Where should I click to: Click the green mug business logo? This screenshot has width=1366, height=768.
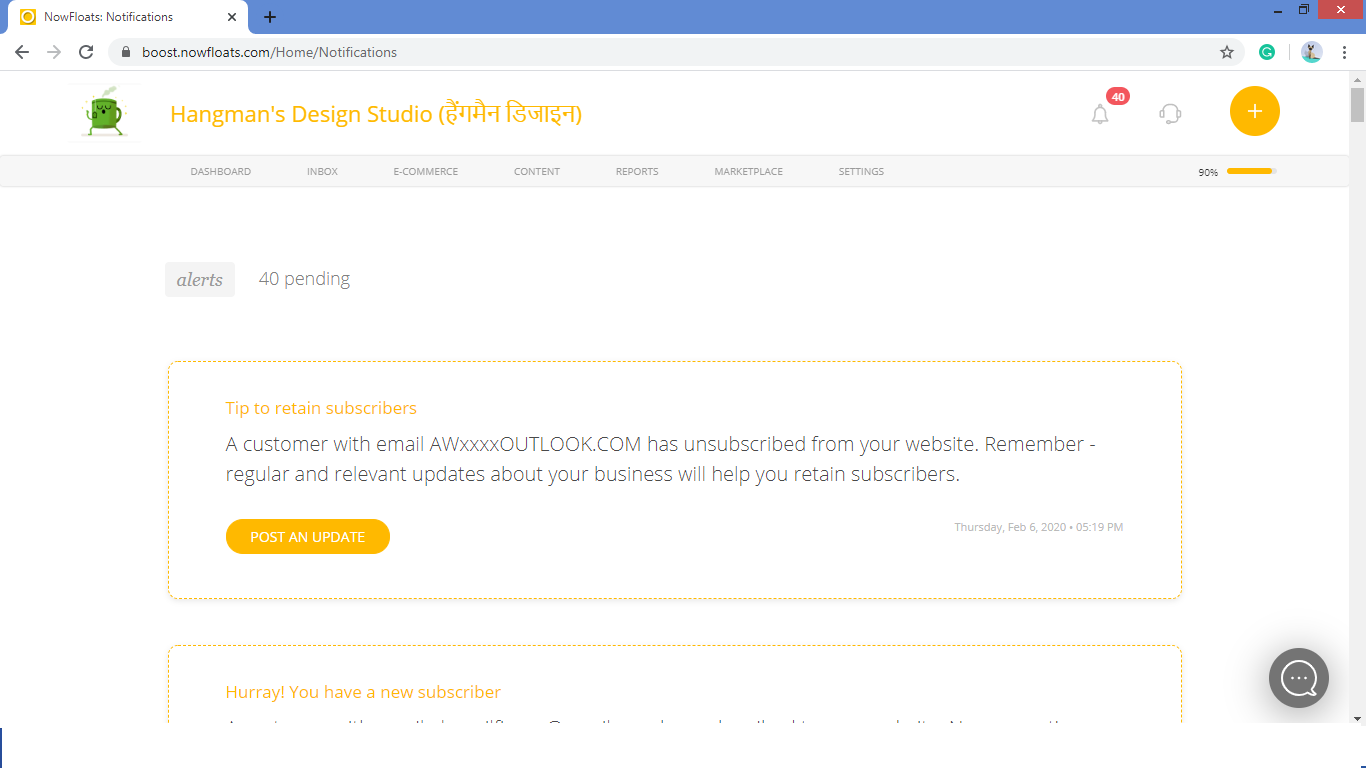(x=105, y=113)
